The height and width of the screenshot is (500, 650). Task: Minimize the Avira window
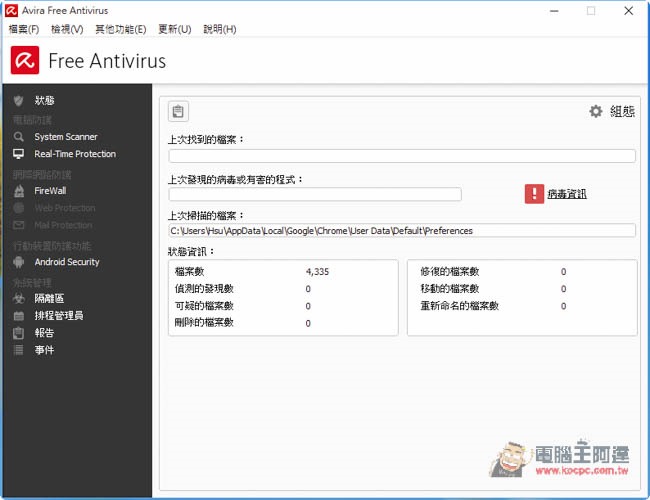[554, 11]
